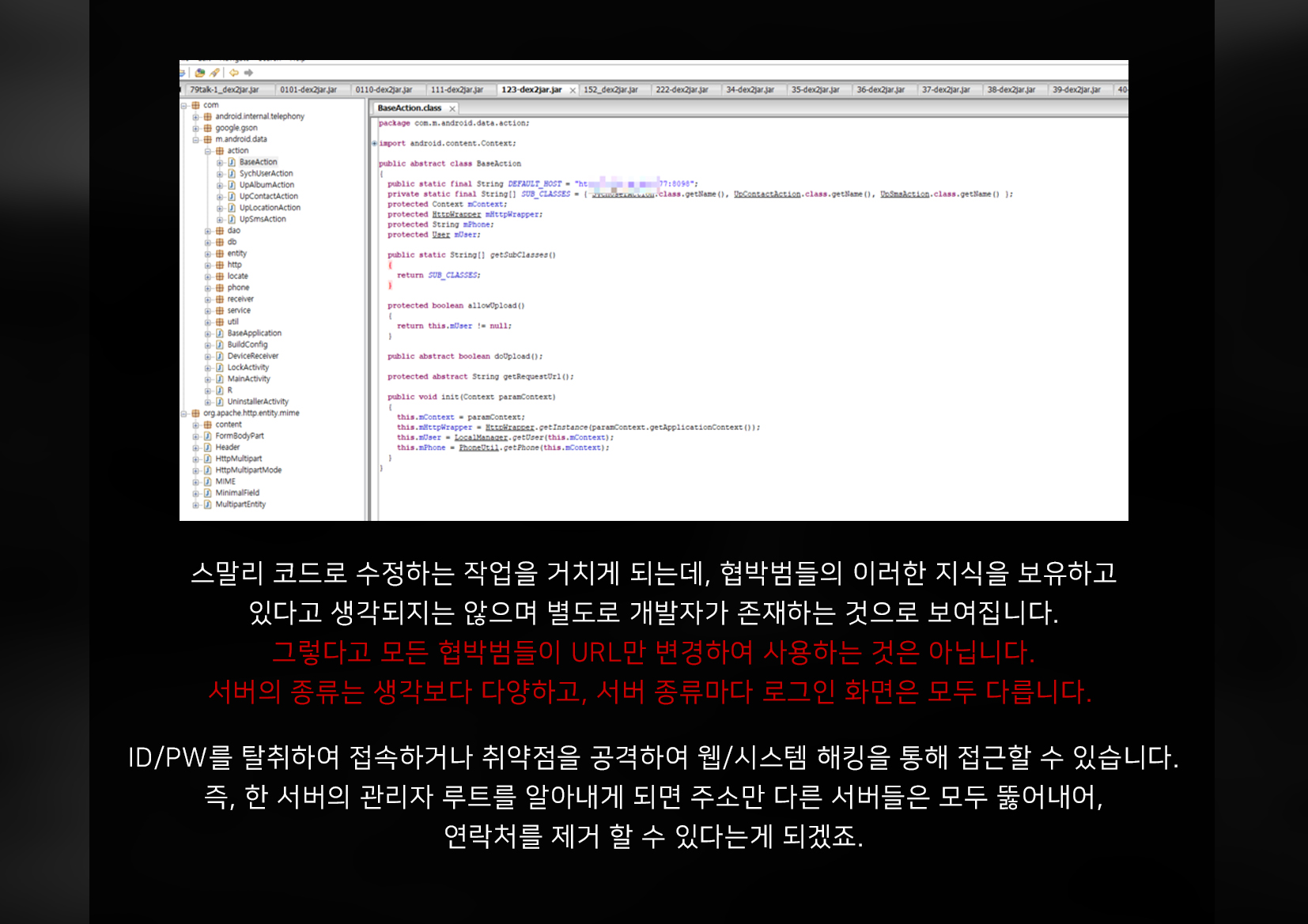Screen dimensions: 1308x924
Task: Select the receiver package in tree
Action: (x=240, y=300)
